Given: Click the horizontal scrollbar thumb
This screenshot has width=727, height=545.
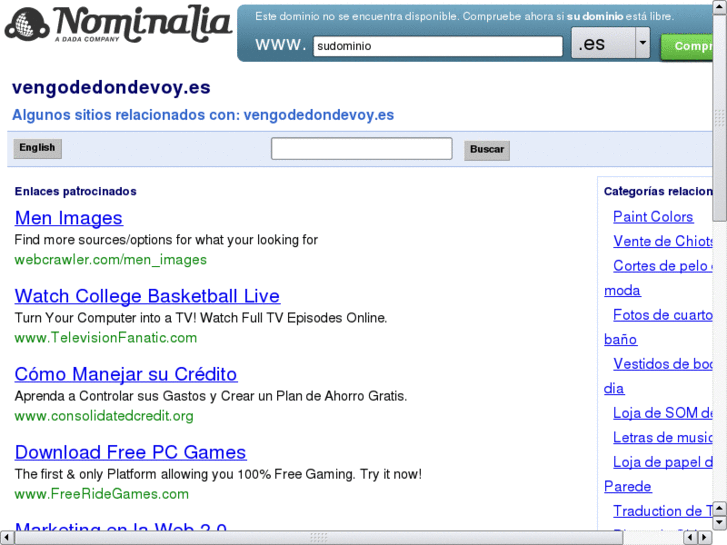Looking at the screenshot, I should [319, 538].
